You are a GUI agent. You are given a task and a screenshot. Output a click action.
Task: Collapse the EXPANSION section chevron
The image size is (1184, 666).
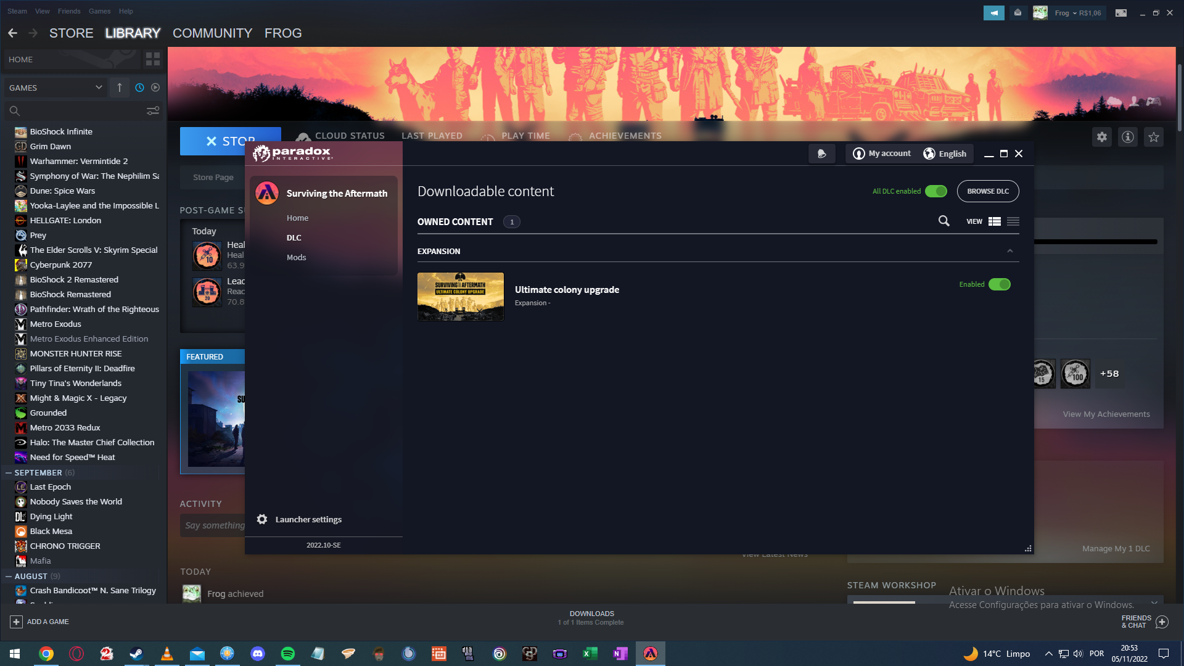click(x=1010, y=251)
